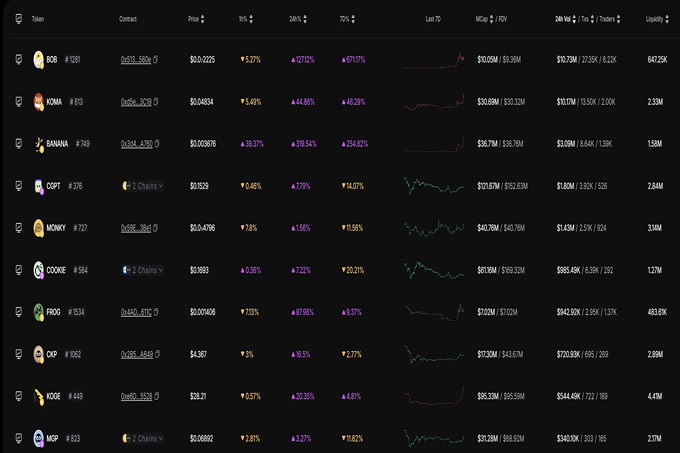
Task: Open the BANANA token icon
Action: click(x=38, y=144)
